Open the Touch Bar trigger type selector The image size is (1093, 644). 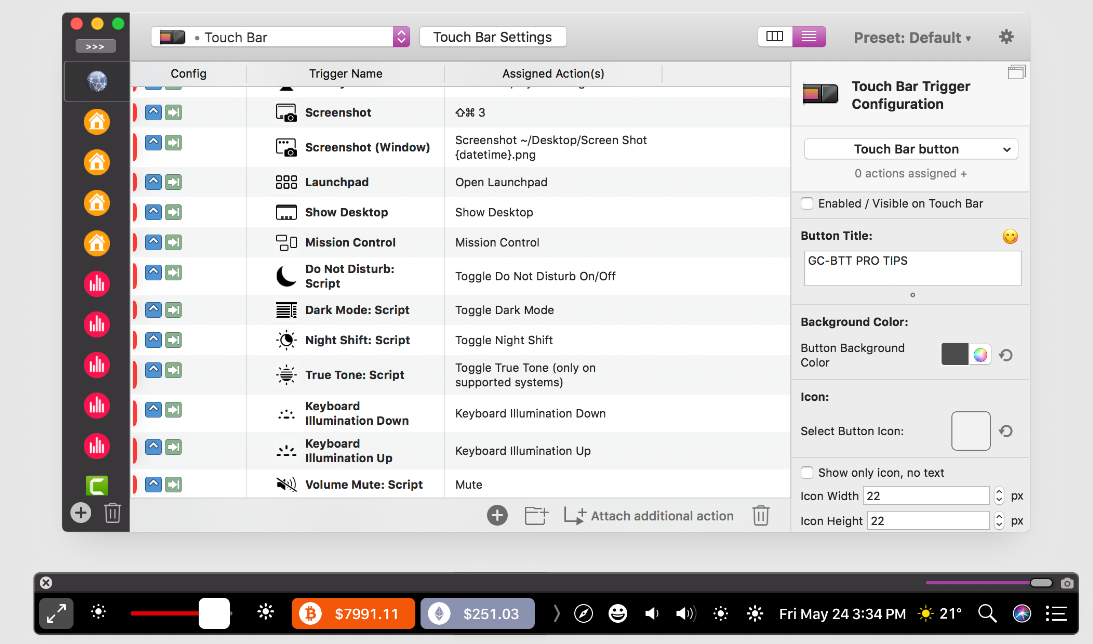280,37
